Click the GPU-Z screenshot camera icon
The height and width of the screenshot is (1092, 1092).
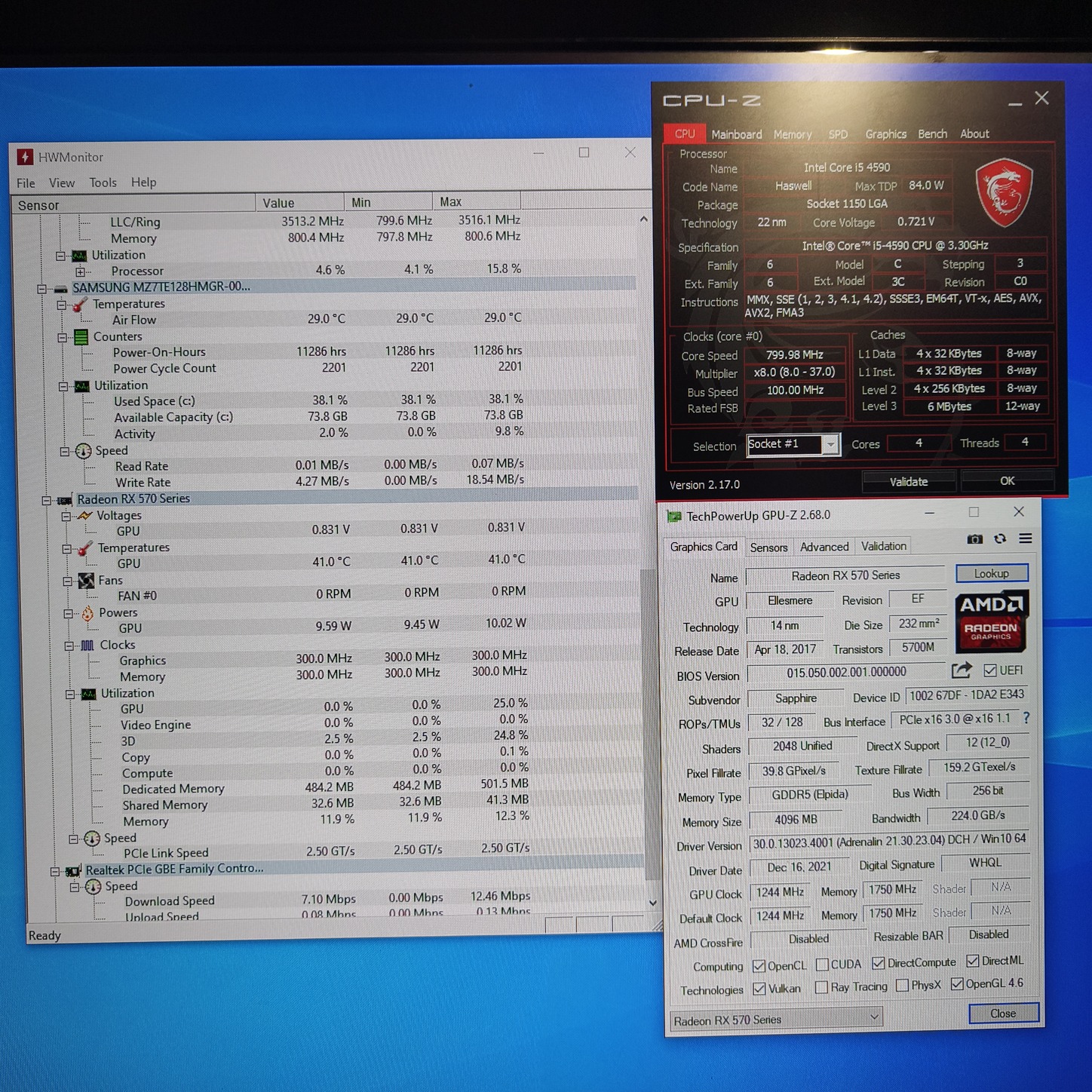[974, 539]
